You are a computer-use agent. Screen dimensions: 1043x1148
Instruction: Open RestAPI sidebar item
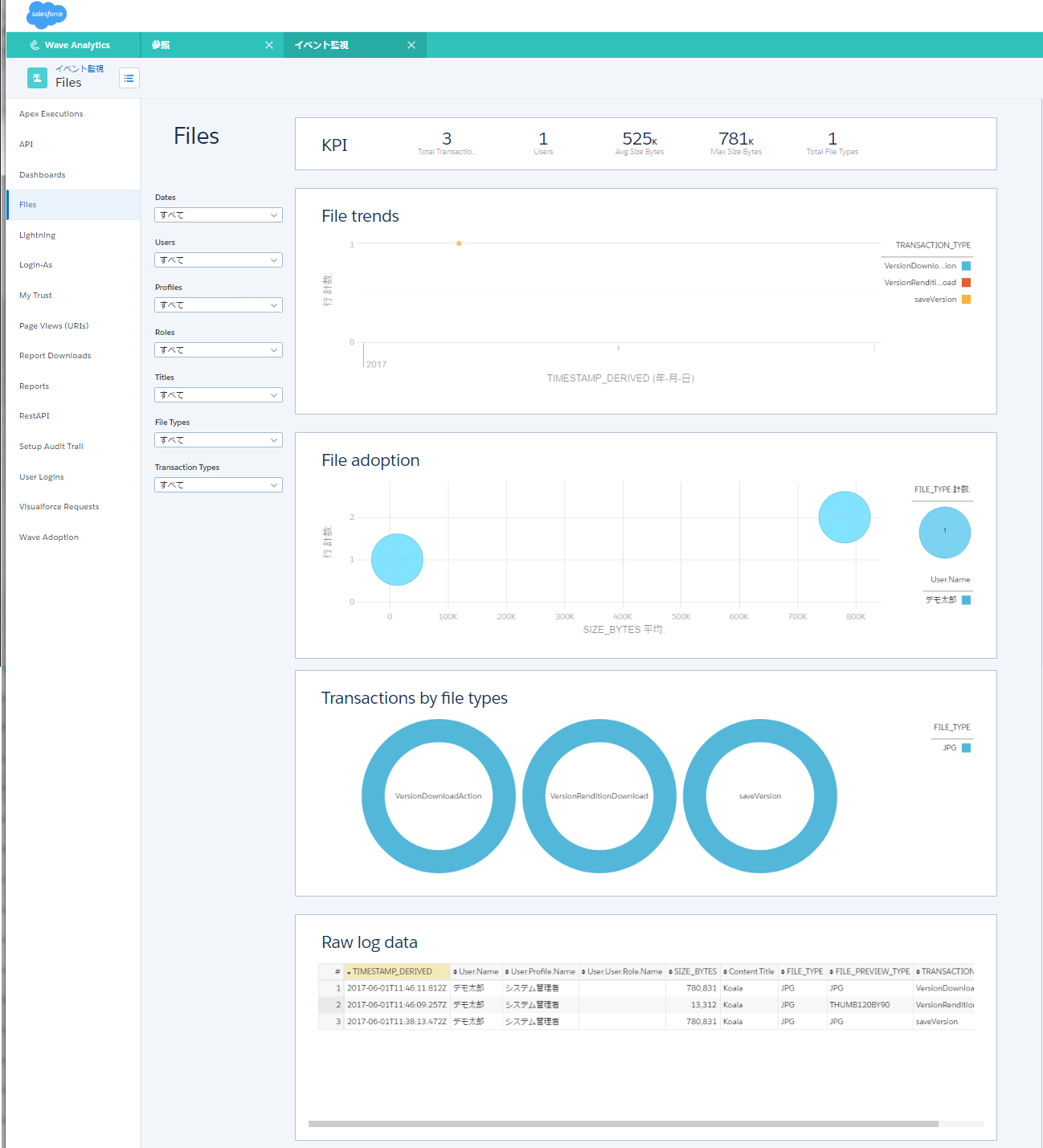pyautogui.click(x=73, y=416)
